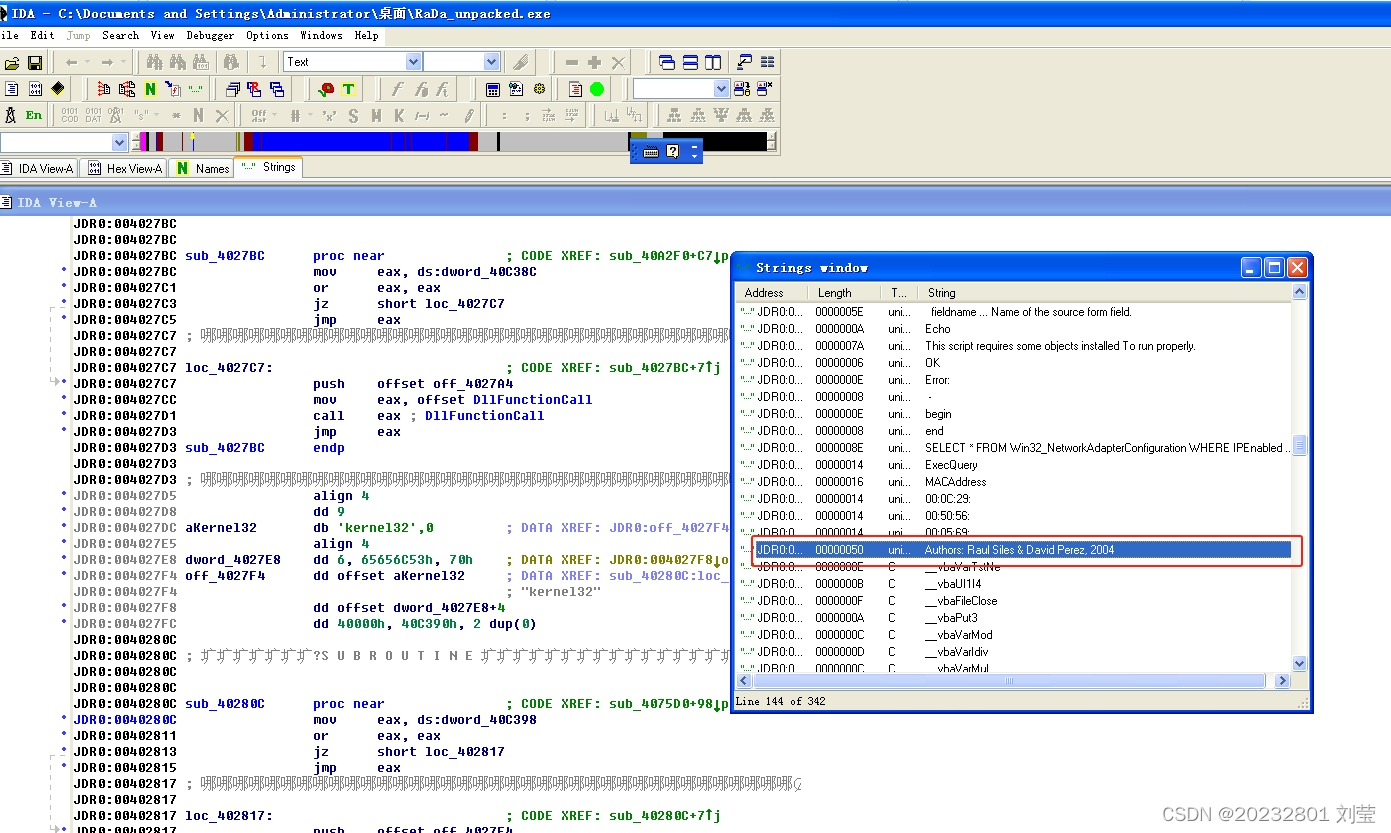Open the Debugger menu

tap(210, 35)
